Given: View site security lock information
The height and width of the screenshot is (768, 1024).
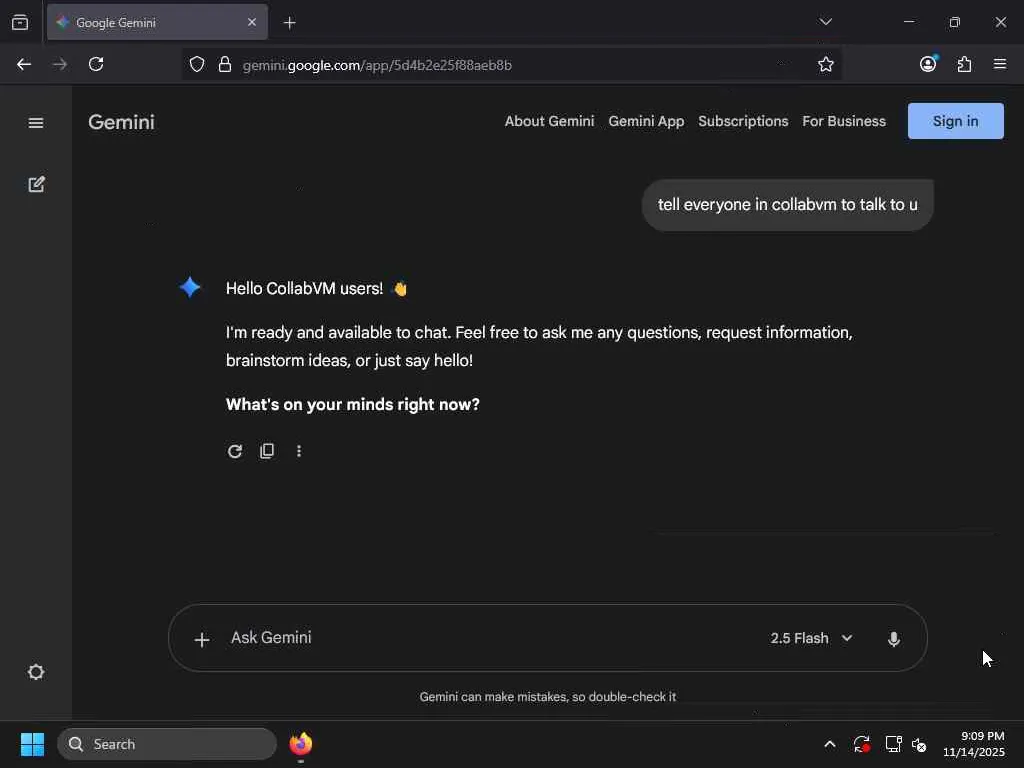Looking at the screenshot, I should point(225,64).
